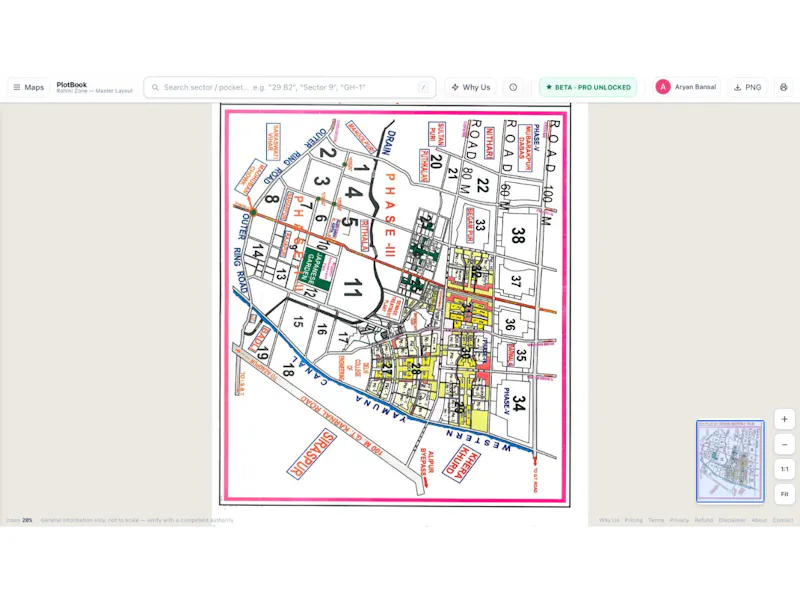800x600 pixels.
Task: Click the slash shortcut badge in search
Action: click(x=423, y=87)
